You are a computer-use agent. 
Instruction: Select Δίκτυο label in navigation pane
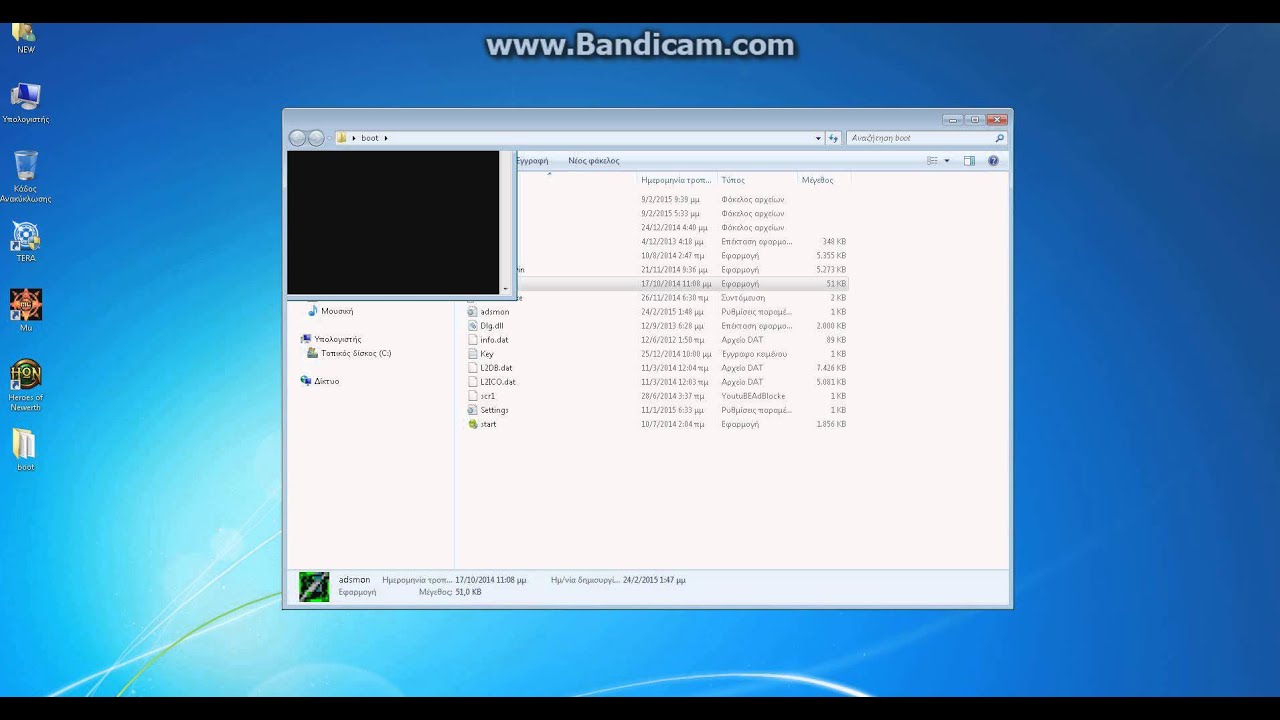point(327,381)
